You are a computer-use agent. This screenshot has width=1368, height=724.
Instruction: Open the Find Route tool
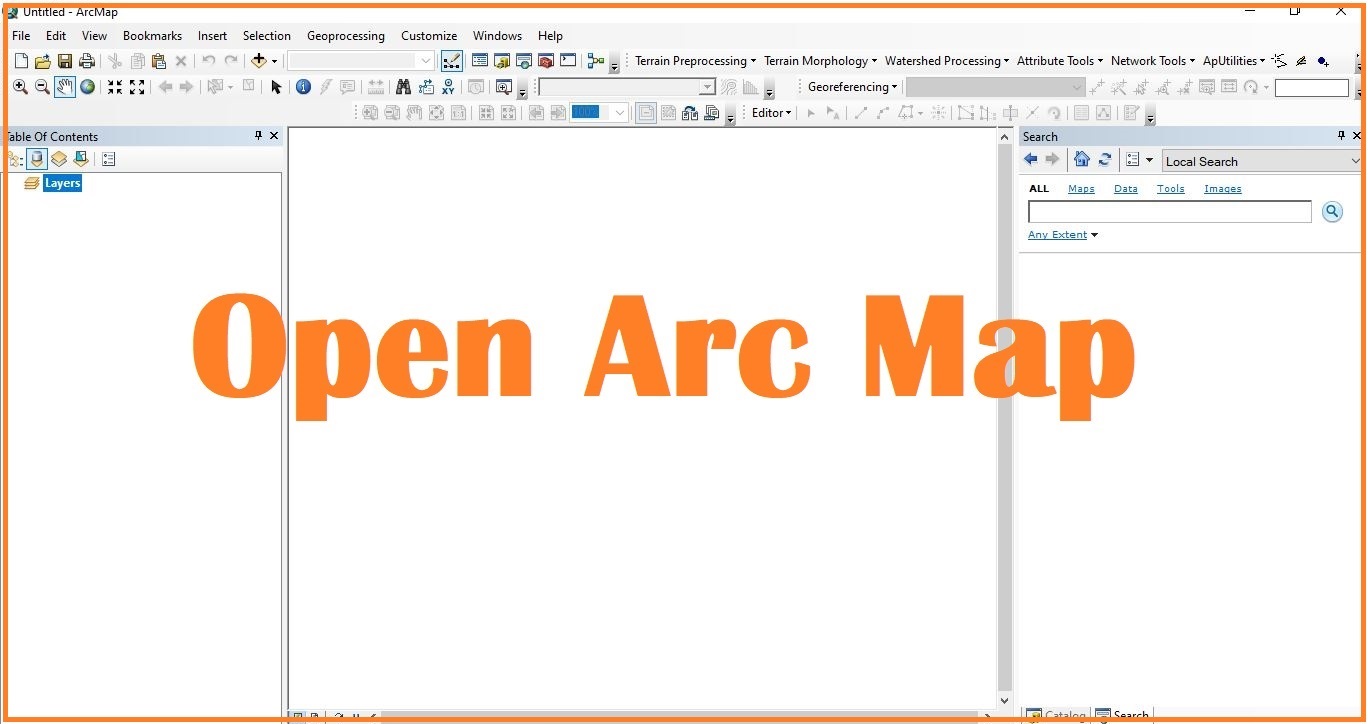point(426,87)
